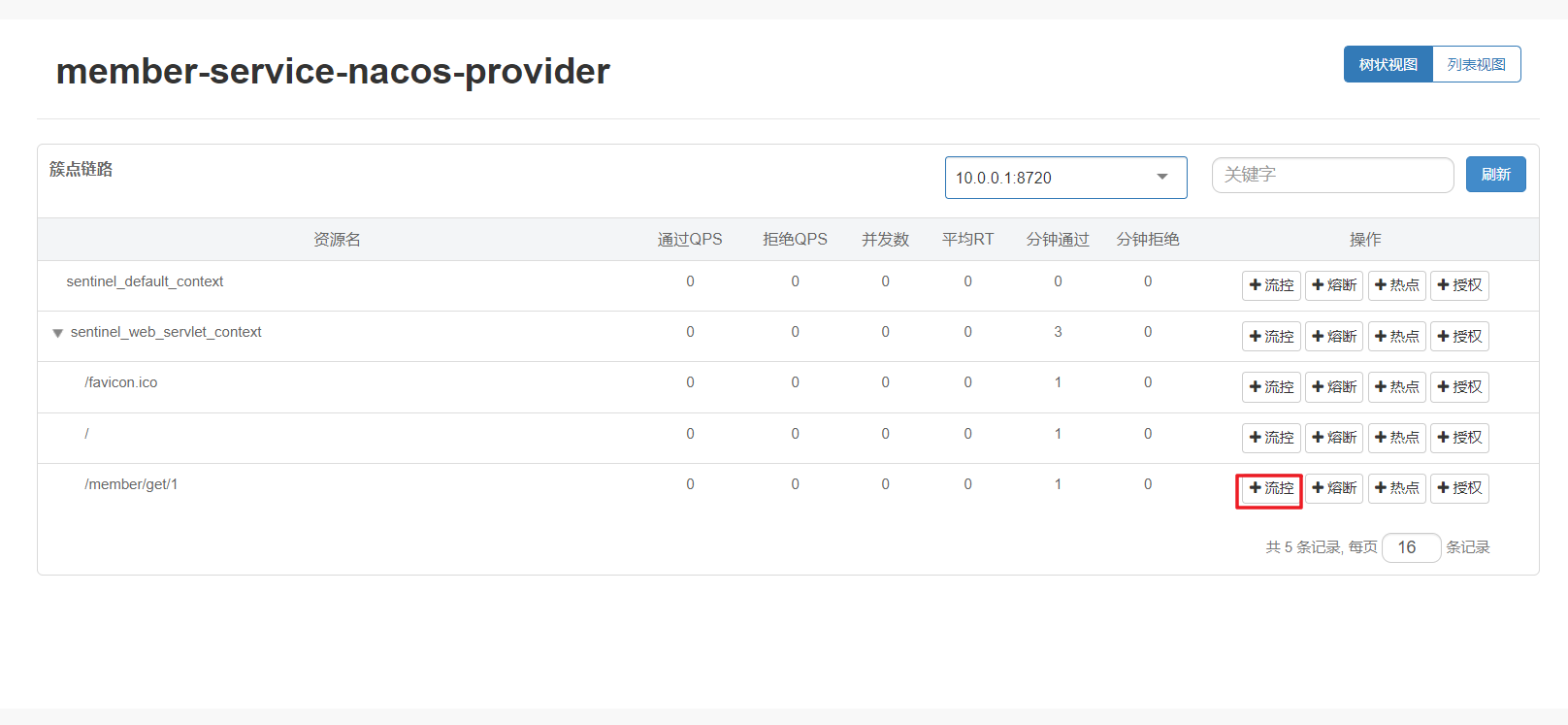
Task: Add authorization (授权) rule for /favicon.ico
Action: click(1459, 387)
